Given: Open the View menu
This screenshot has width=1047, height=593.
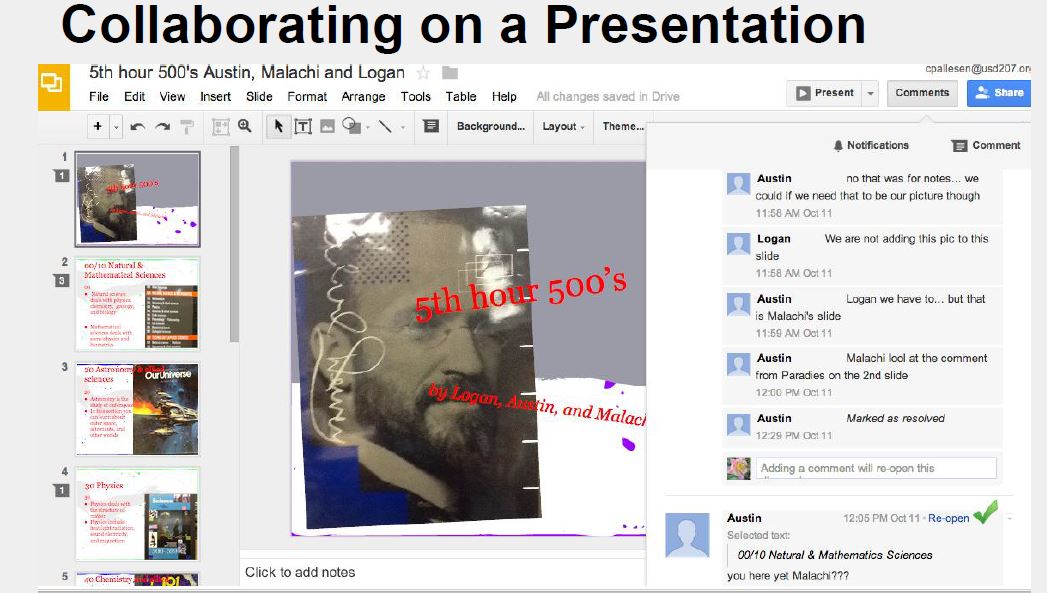Looking at the screenshot, I should 172,97.
